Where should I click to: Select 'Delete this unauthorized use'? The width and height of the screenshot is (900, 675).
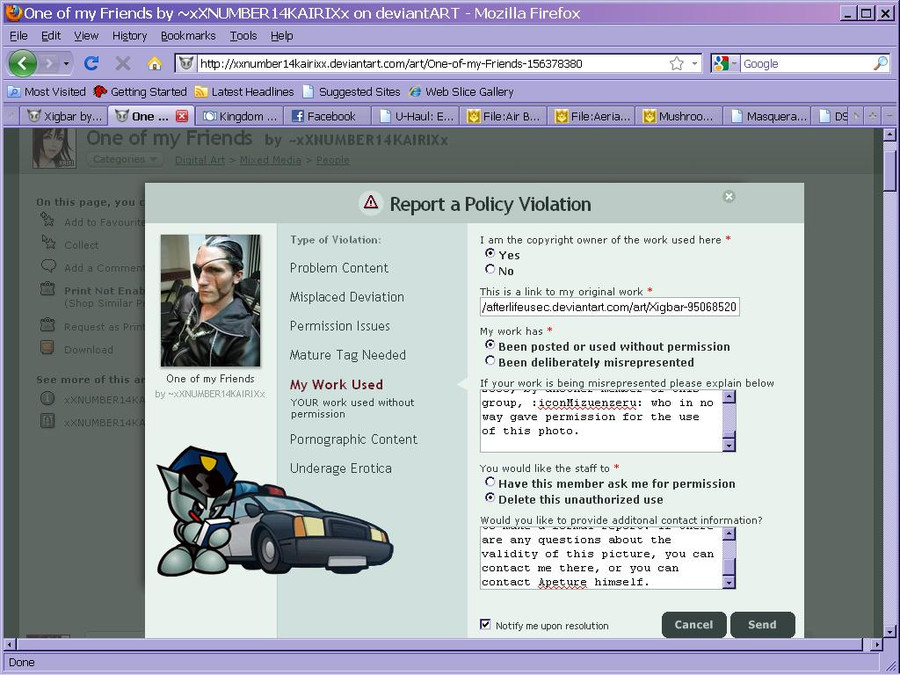click(x=490, y=498)
